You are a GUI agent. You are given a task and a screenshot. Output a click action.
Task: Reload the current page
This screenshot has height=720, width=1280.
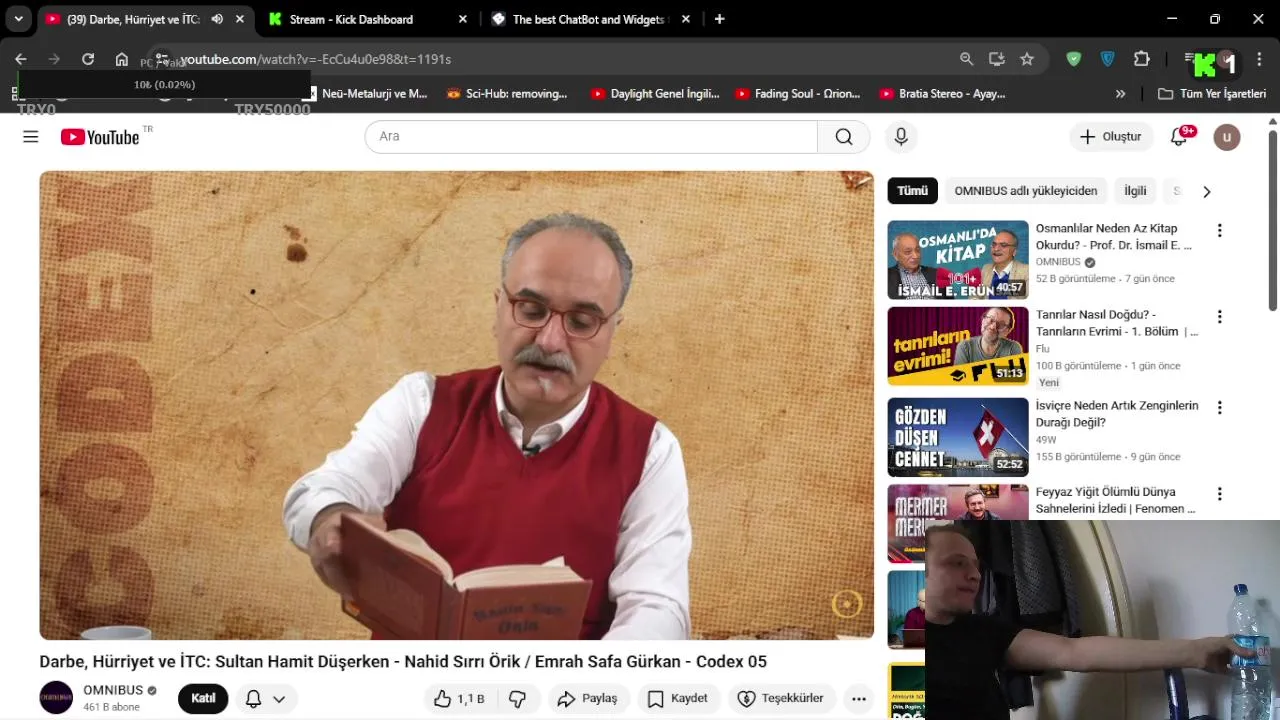tap(88, 59)
